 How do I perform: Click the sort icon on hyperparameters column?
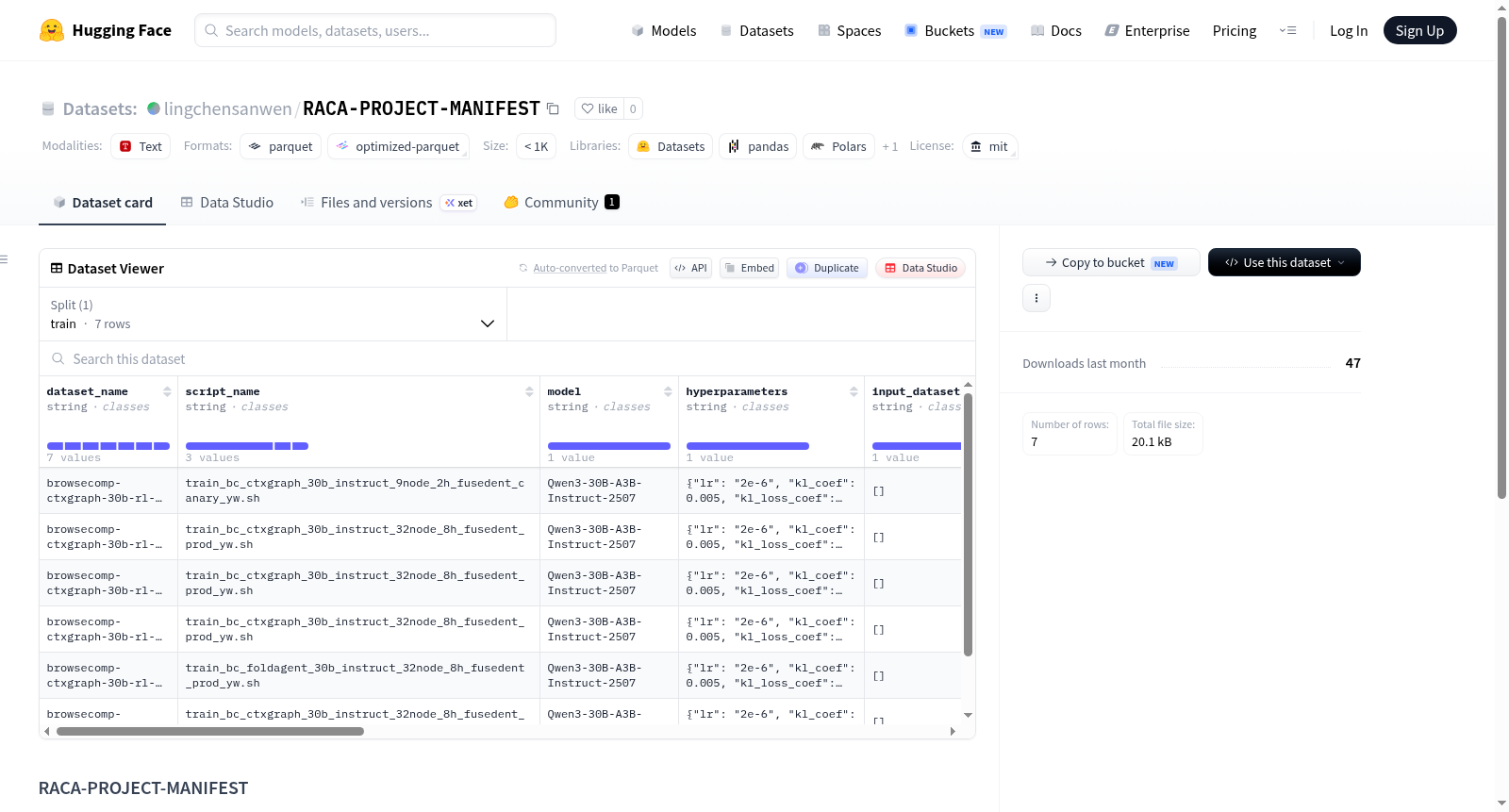point(854,391)
